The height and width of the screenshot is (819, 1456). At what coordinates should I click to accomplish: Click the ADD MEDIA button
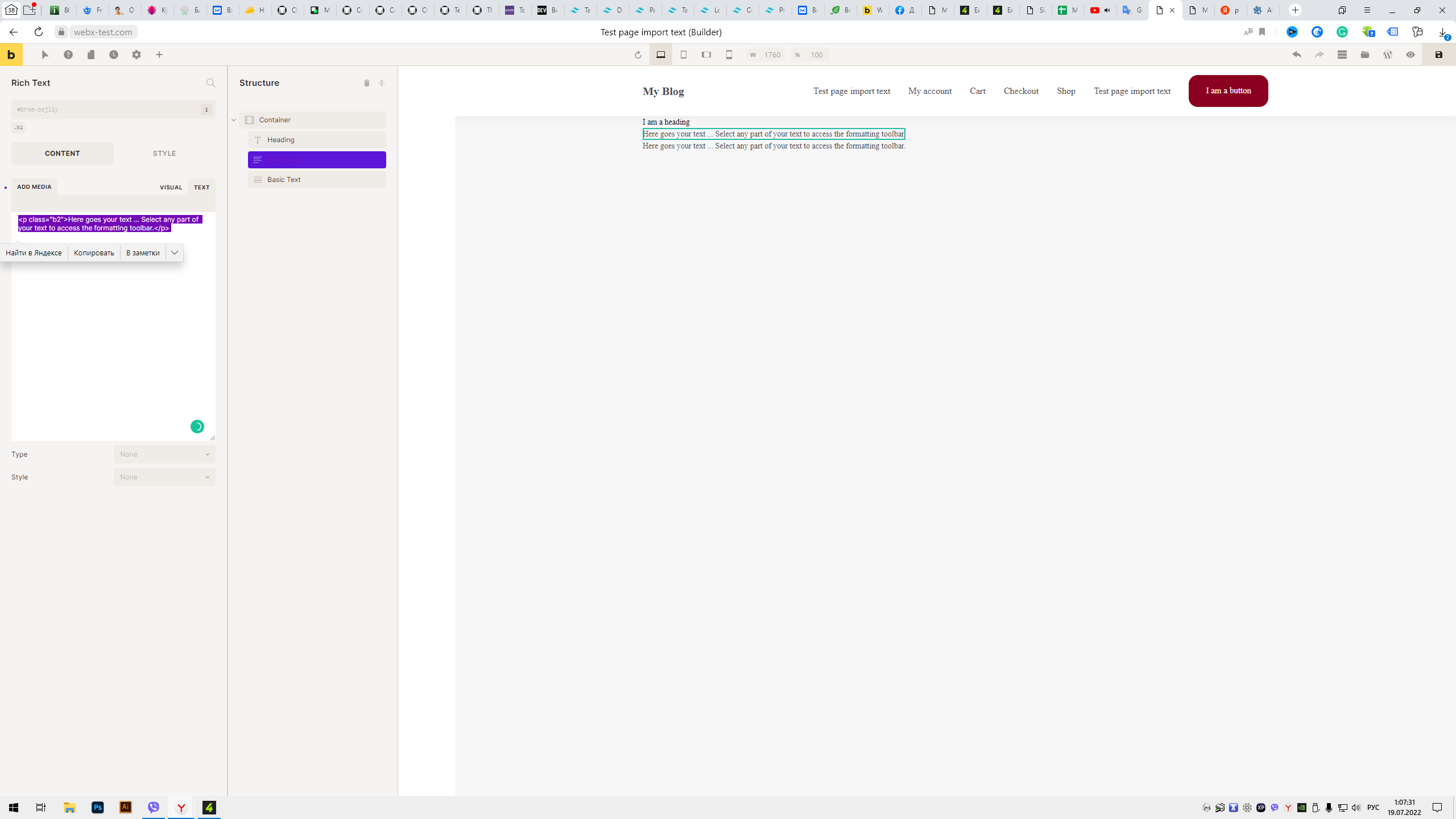[x=34, y=187]
